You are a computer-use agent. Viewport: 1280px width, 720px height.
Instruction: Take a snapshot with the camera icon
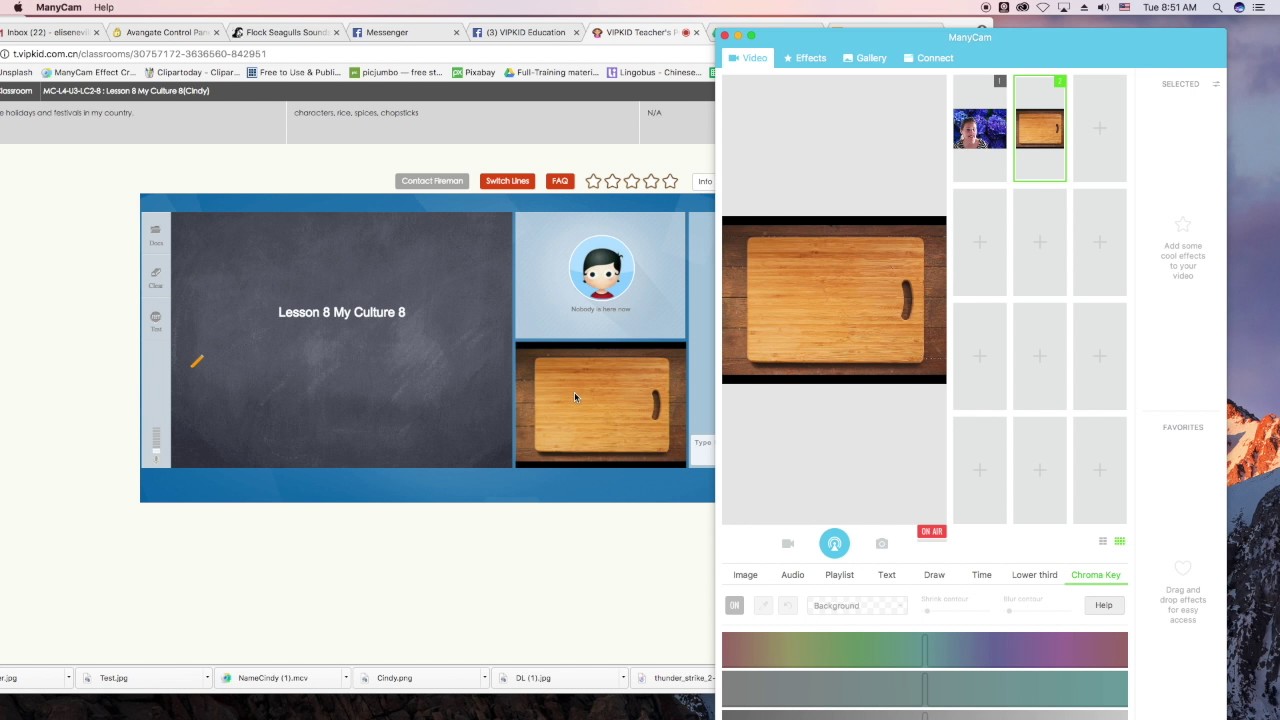(881, 544)
